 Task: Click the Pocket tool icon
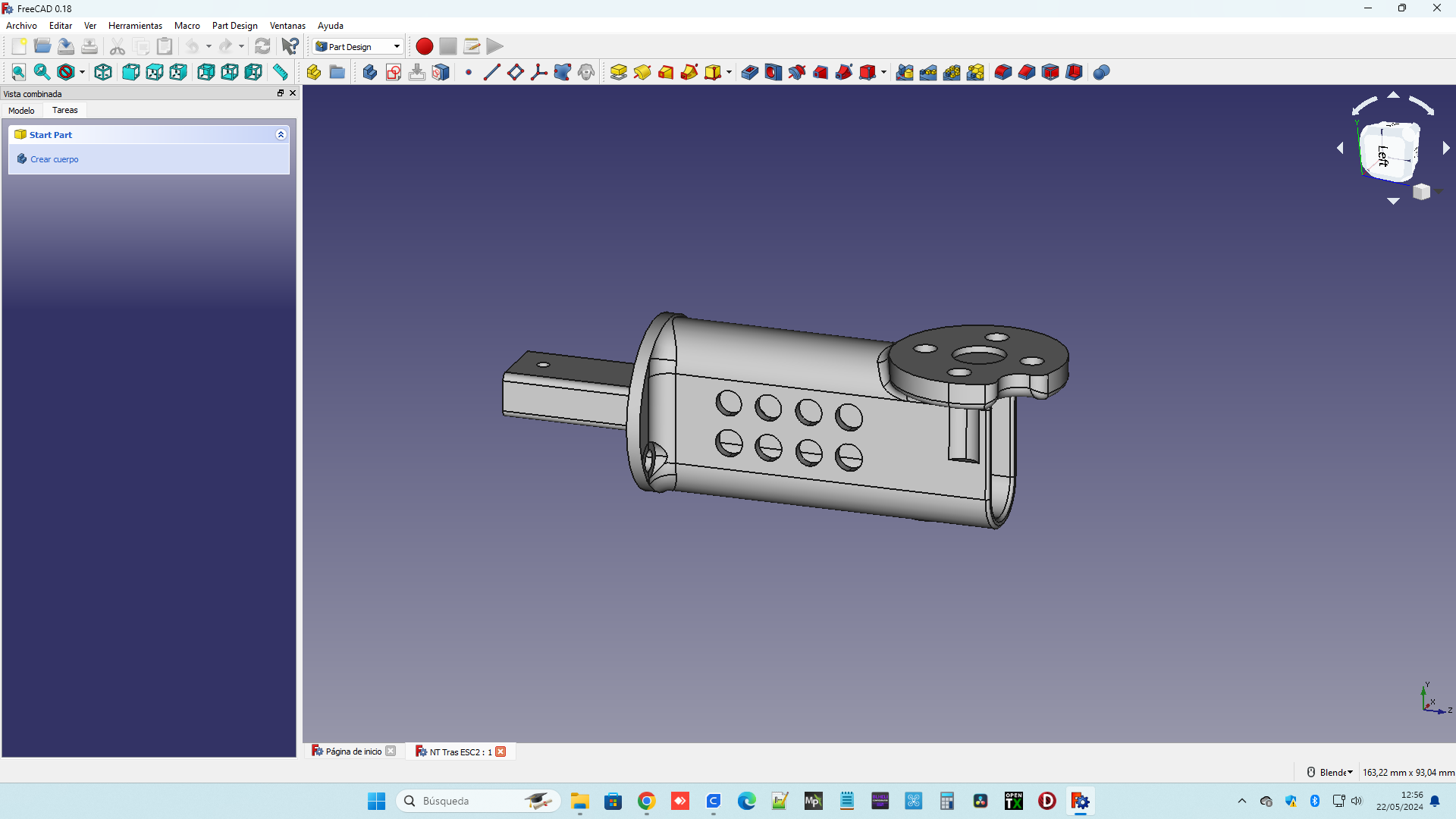click(749, 72)
